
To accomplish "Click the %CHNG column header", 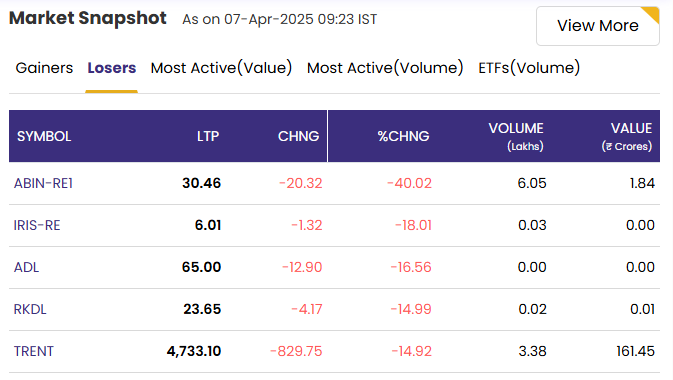I will (403, 137).
